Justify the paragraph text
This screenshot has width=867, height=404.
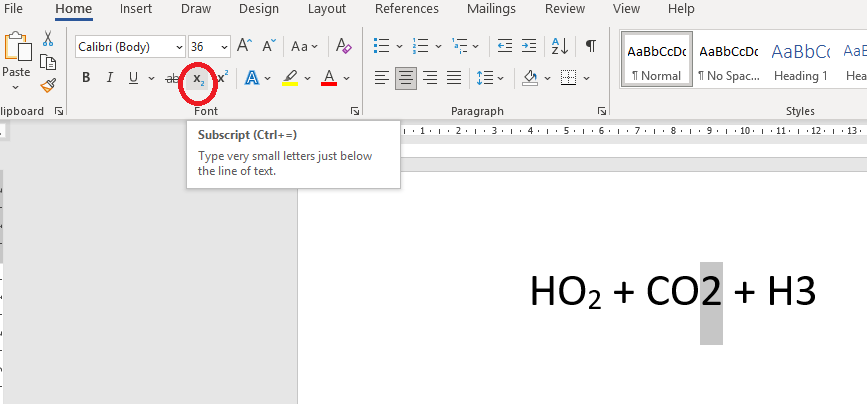pyautogui.click(x=454, y=78)
